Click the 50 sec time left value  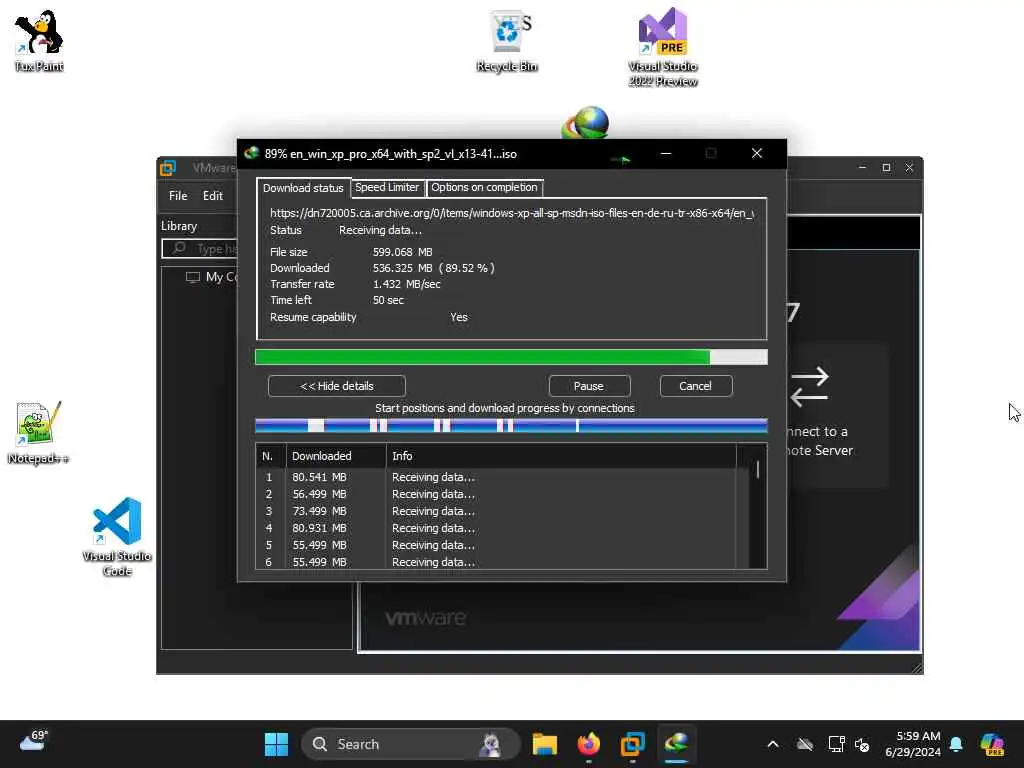click(388, 300)
